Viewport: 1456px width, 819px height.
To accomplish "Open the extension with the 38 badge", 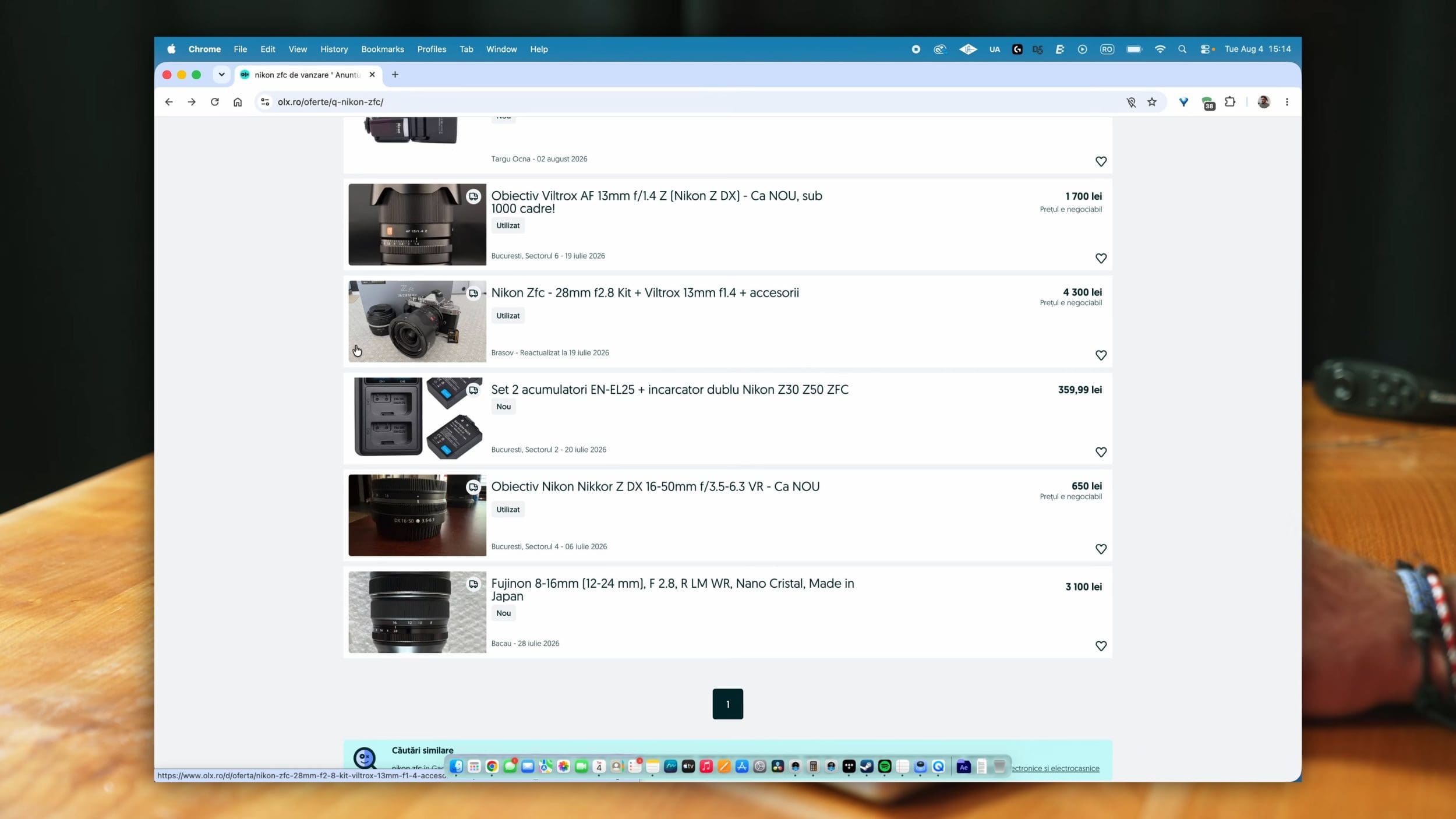I will 1208,103.
